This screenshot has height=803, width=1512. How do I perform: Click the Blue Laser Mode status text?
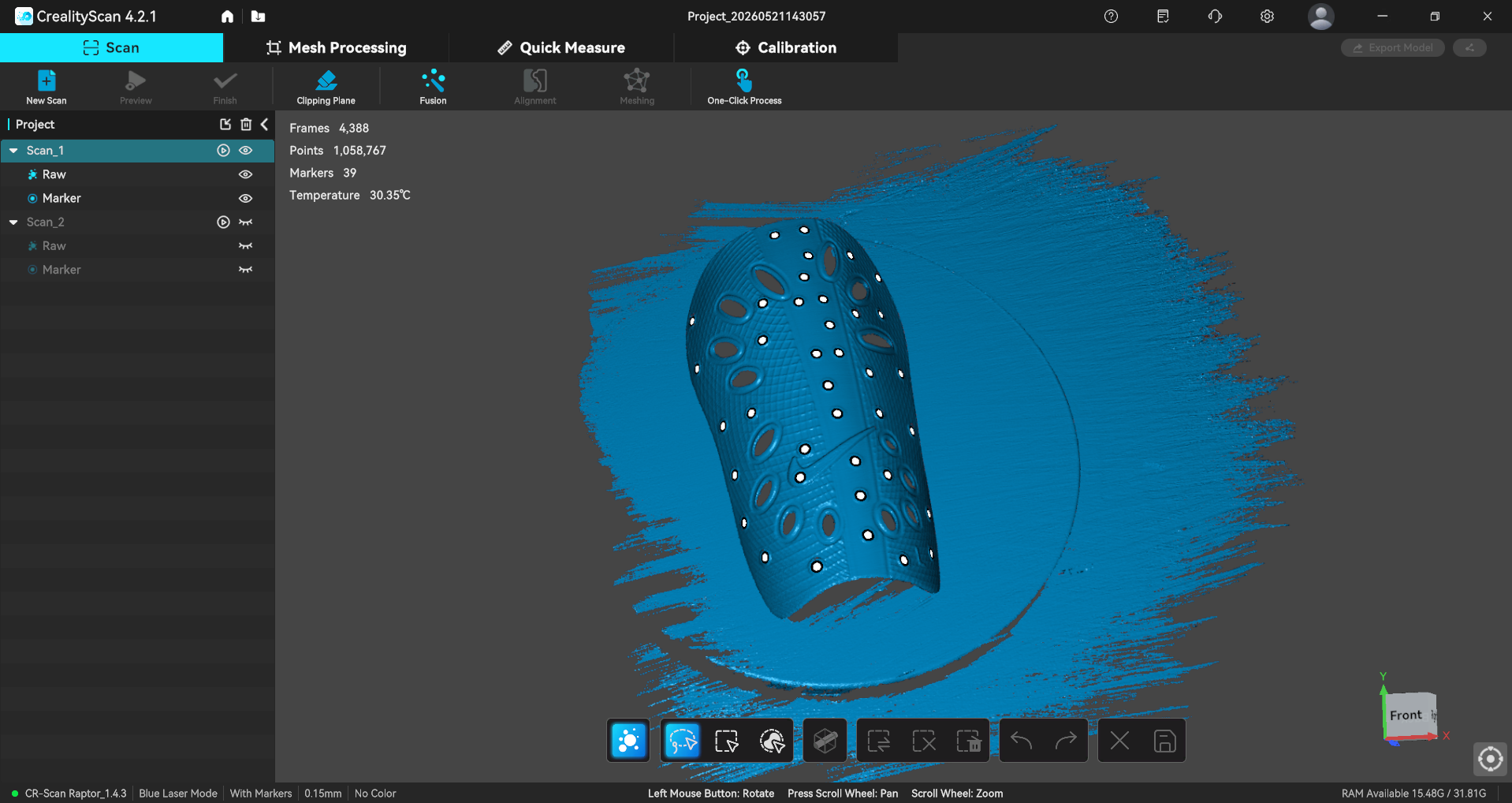click(x=178, y=794)
